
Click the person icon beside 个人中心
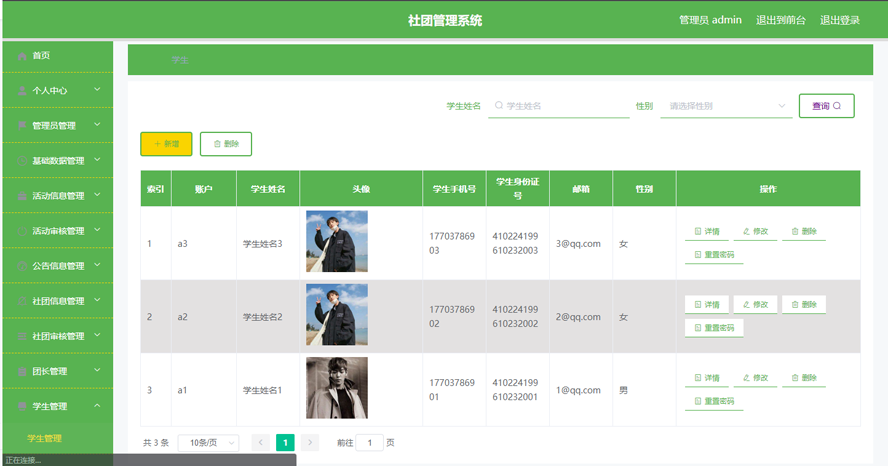(x=22, y=91)
